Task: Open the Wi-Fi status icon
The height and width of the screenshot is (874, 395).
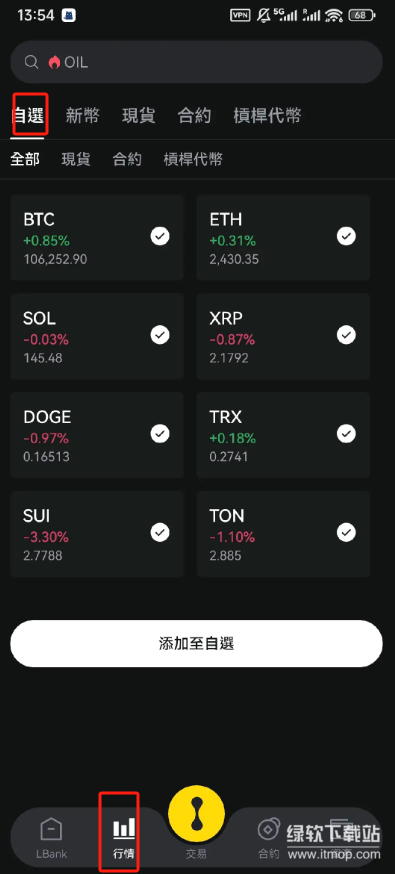Action: [x=334, y=16]
